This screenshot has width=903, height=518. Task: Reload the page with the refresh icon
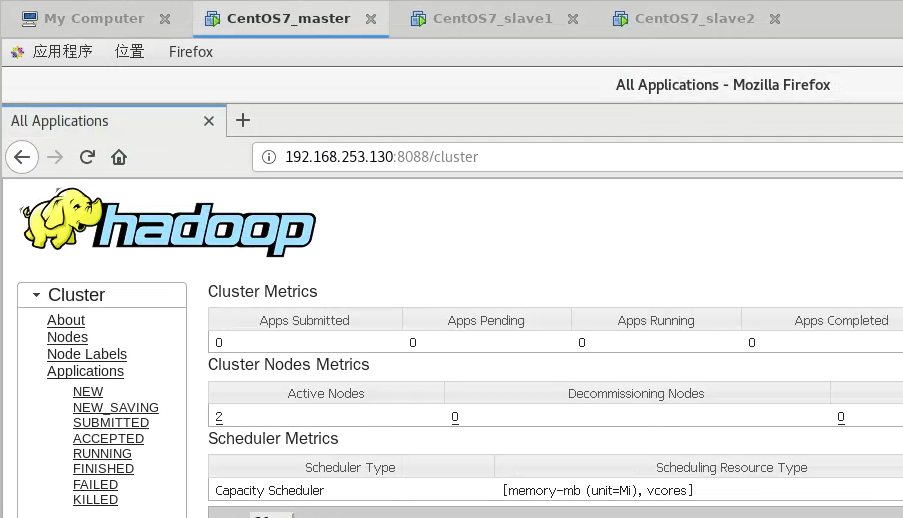click(87, 157)
